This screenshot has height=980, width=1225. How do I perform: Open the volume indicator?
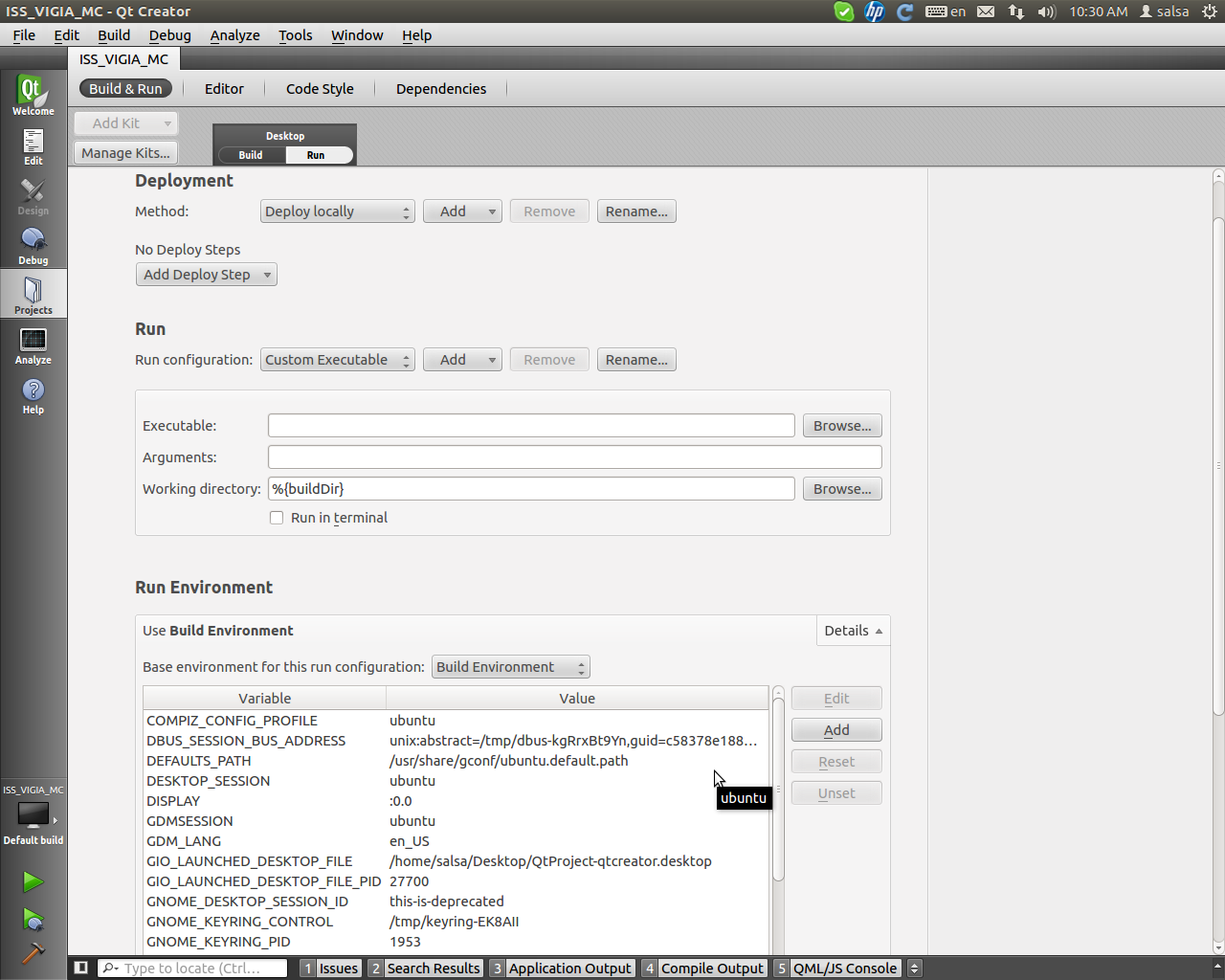[1047, 11]
